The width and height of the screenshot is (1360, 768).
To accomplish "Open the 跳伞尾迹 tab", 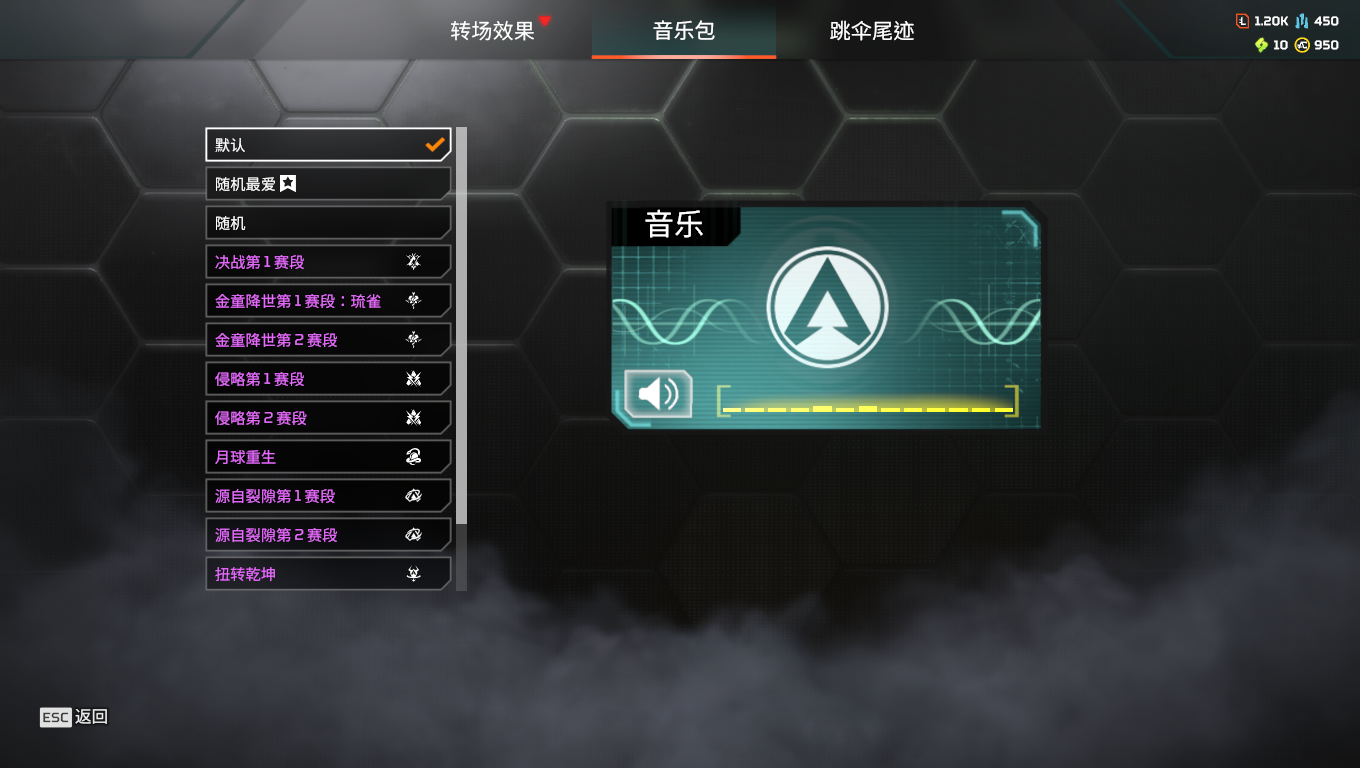I will coord(872,31).
